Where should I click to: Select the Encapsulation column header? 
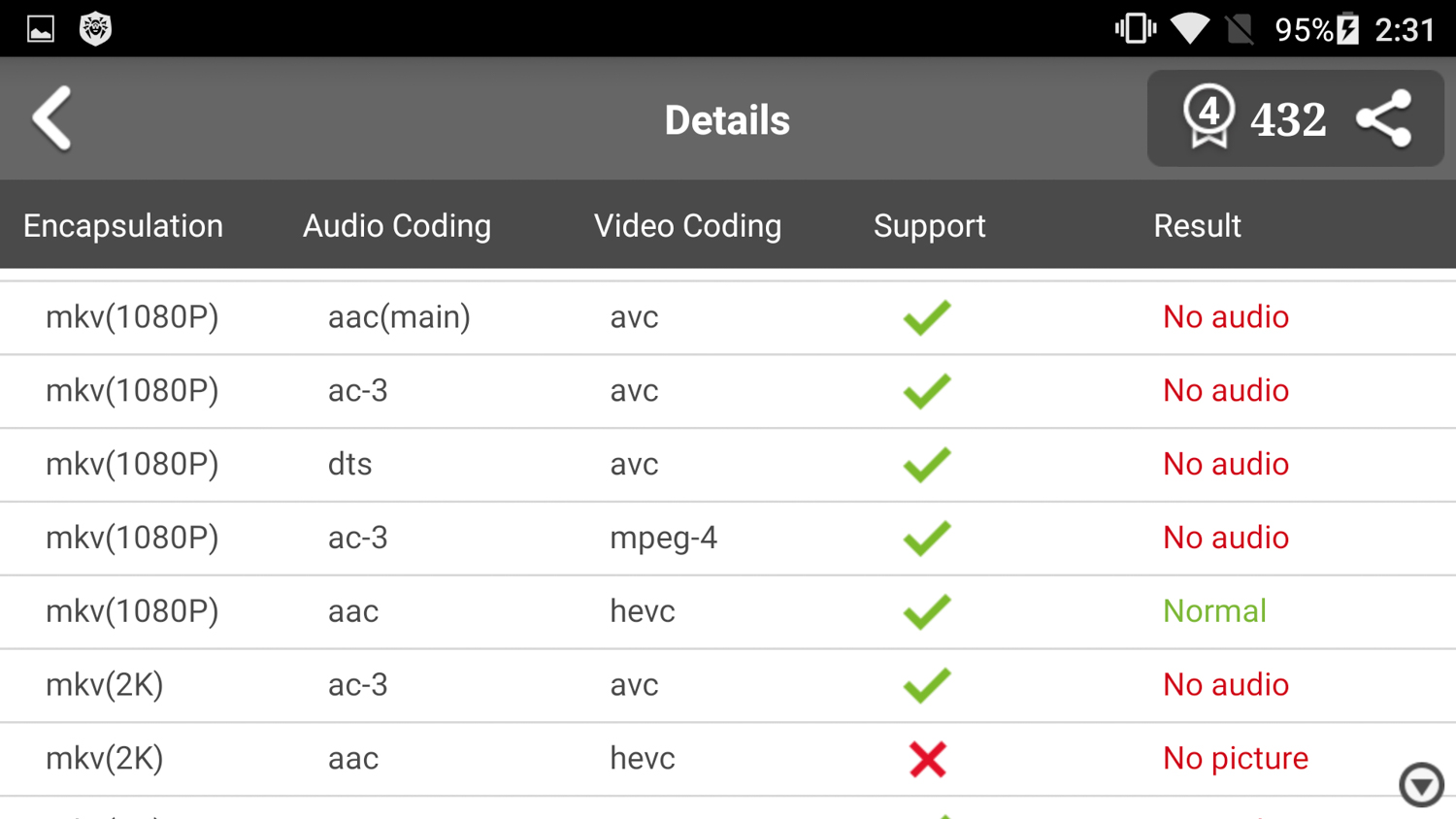(x=123, y=226)
